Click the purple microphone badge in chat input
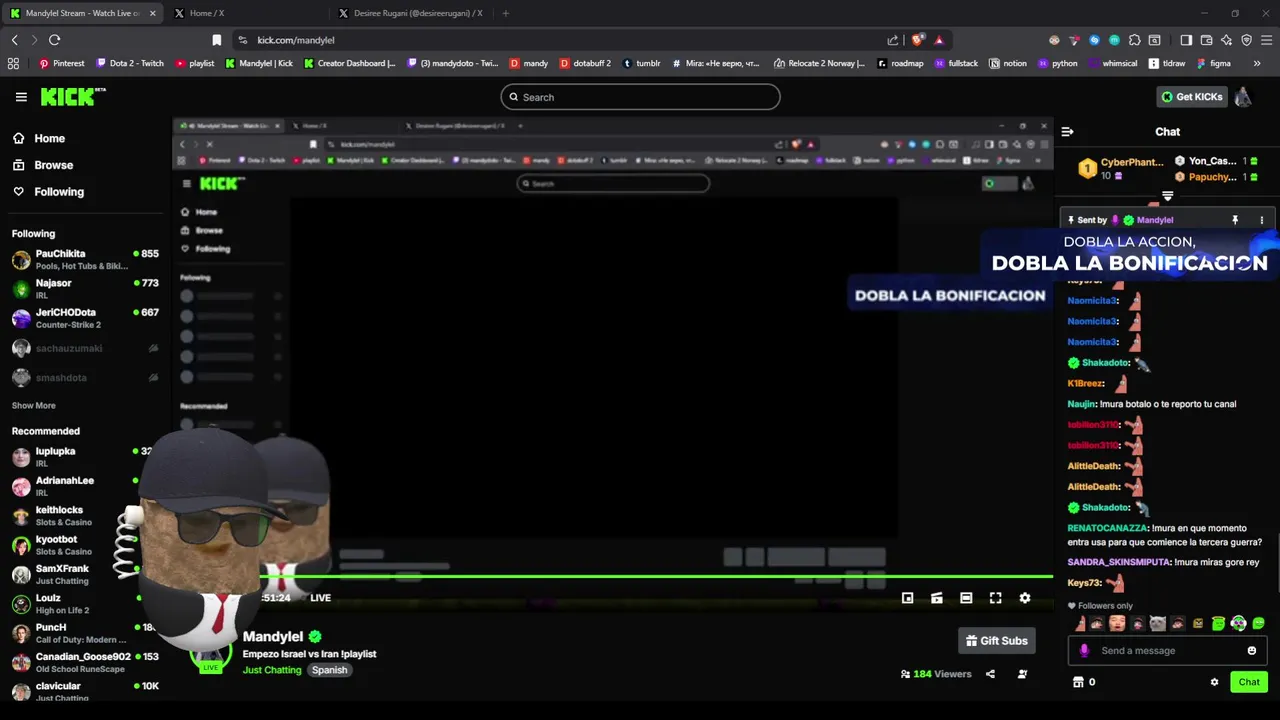 (1084, 651)
